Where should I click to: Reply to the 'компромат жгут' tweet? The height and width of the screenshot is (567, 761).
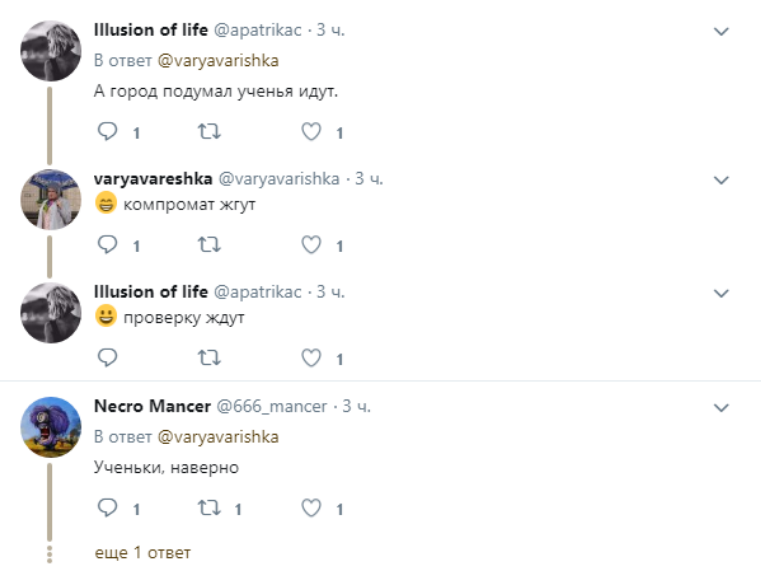tap(108, 244)
